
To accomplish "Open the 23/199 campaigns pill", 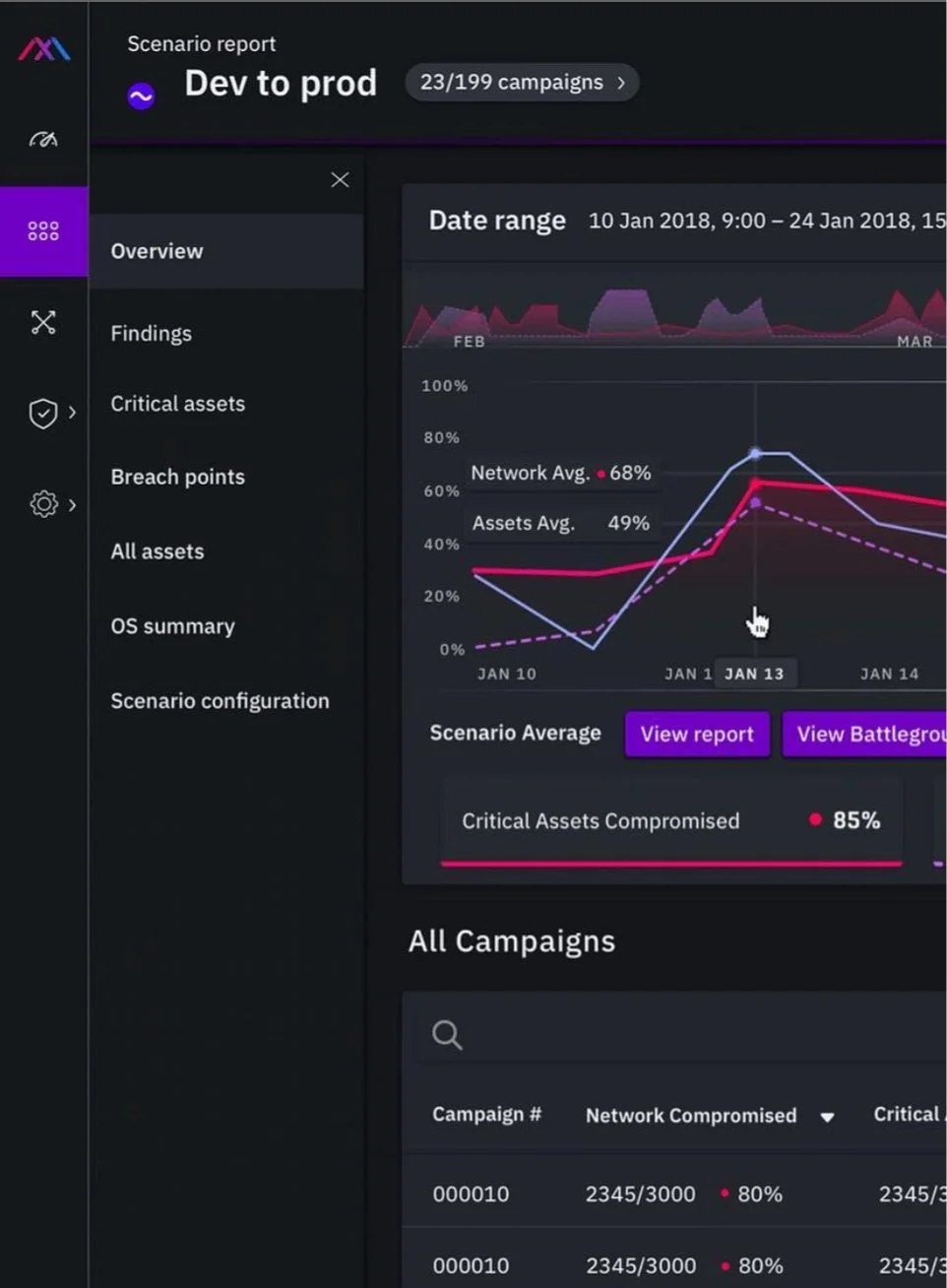I will click(x=522, y=83).
